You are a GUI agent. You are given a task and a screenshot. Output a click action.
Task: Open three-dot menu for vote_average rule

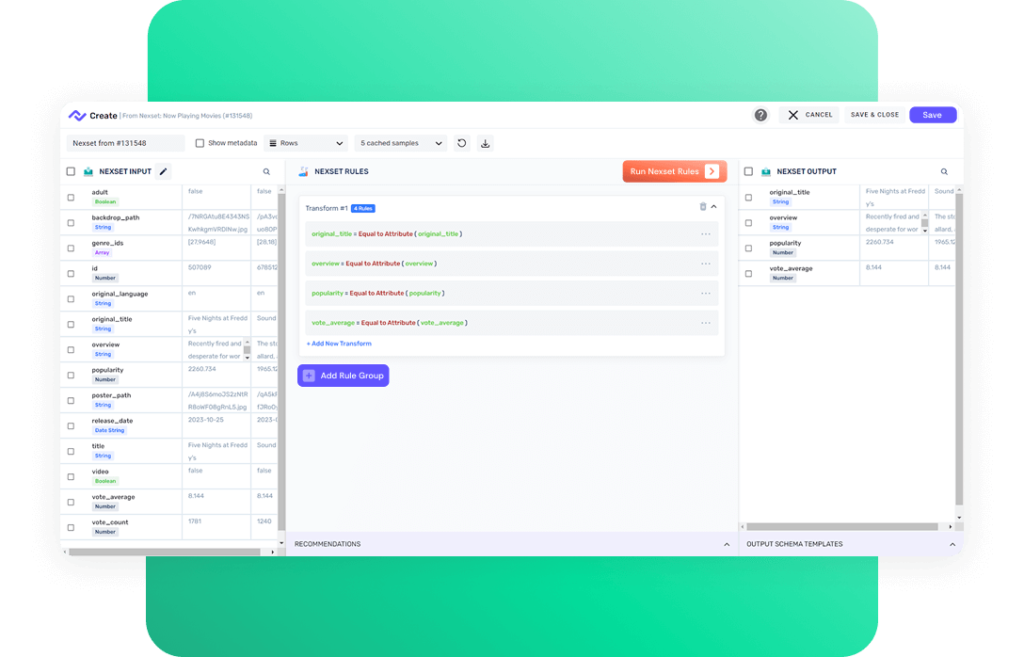point(706,323)
